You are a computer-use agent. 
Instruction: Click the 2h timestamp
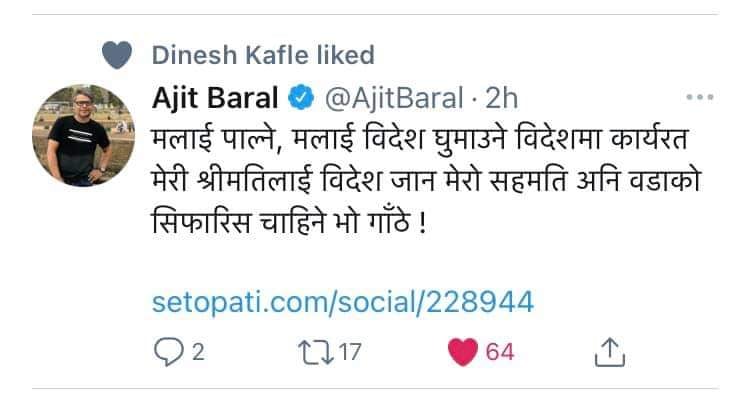coord(502,99)
